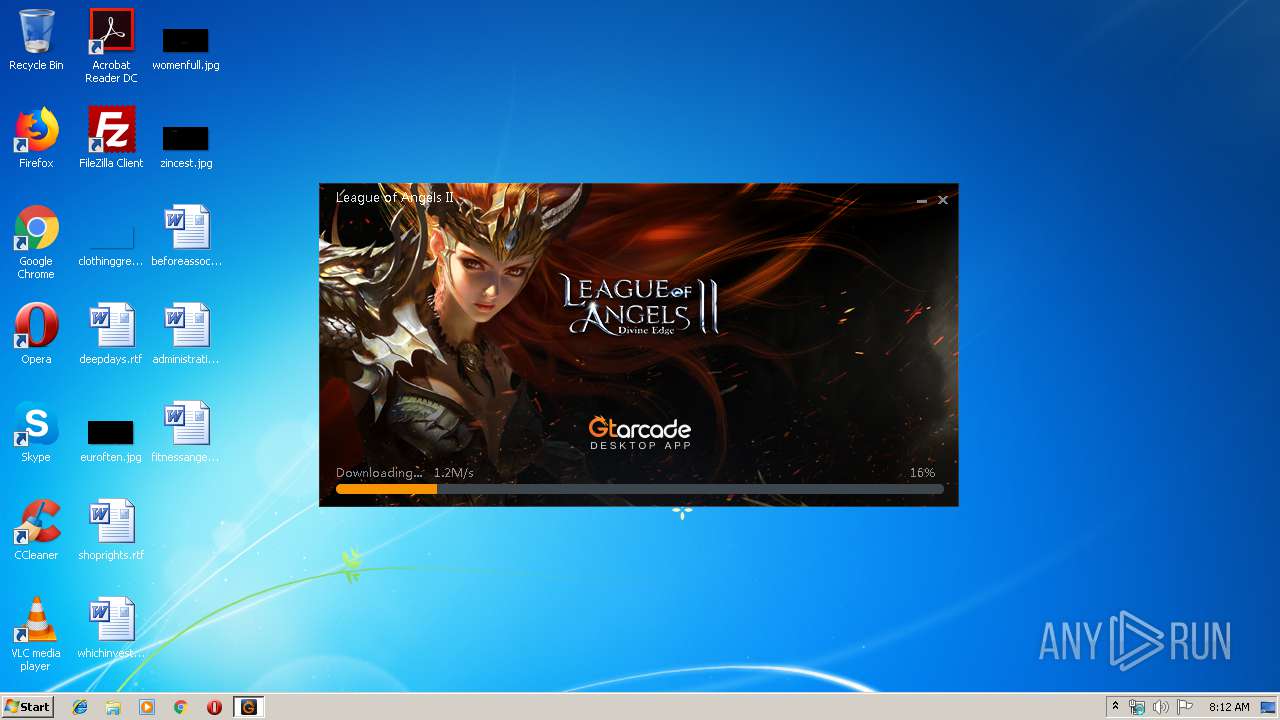Select euroften.jpg desktop file
Screen dimensions: 1280x720
pos(111,440)
